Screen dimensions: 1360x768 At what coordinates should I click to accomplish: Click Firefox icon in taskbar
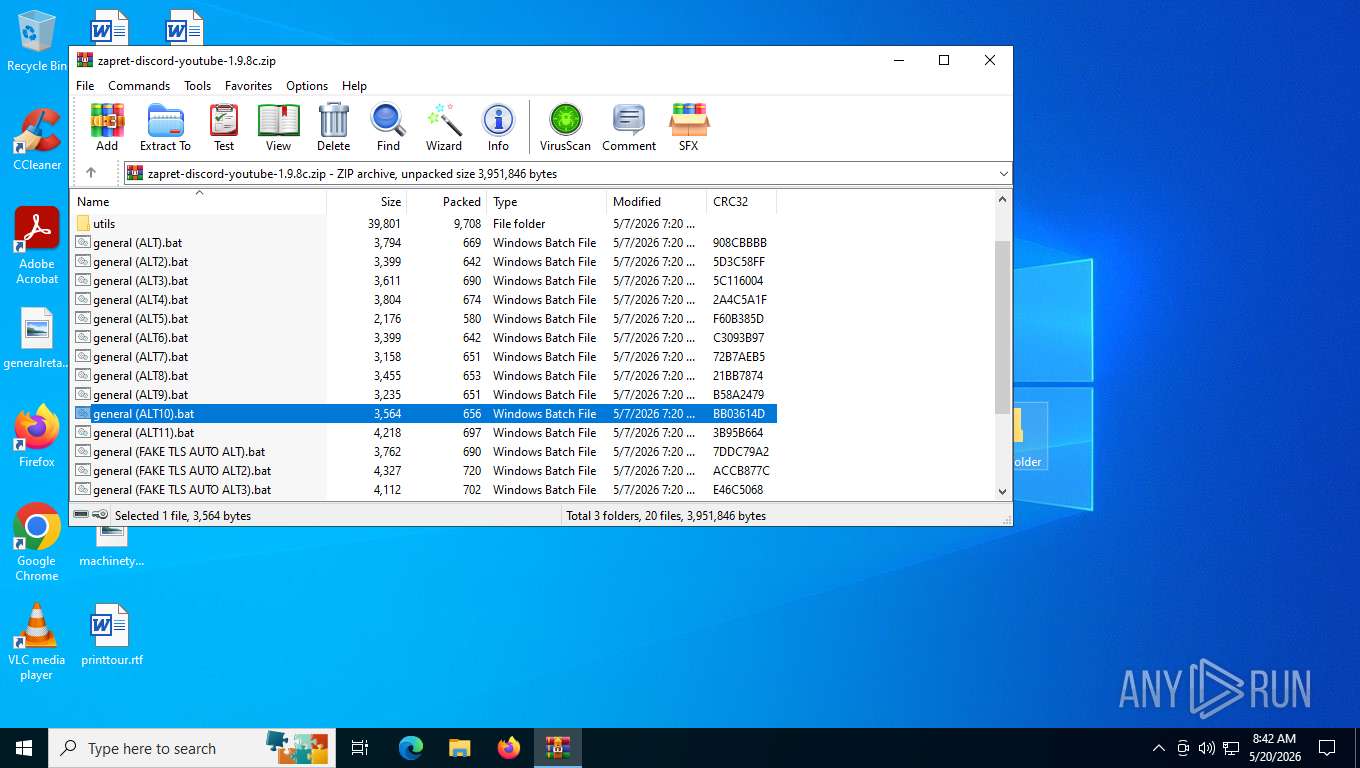point(509,748)
